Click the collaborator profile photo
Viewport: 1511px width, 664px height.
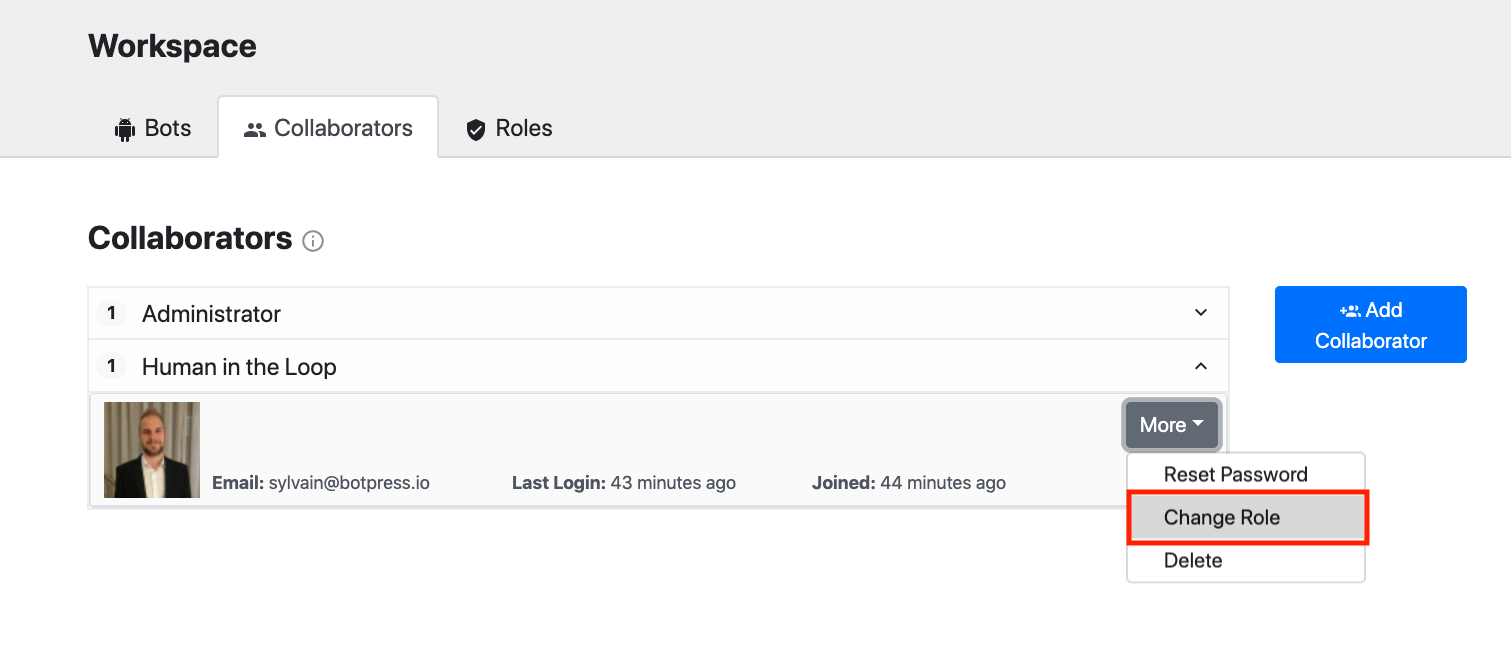(x=152, y=450)
